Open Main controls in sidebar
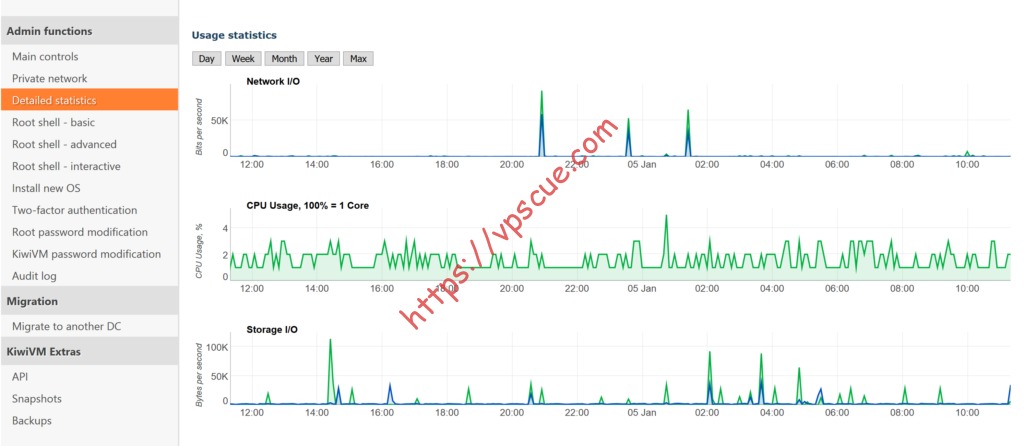 point(89,57)
